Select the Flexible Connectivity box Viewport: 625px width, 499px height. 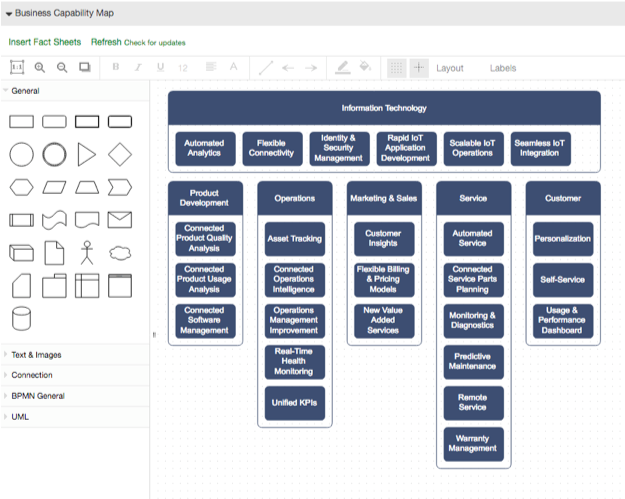coord(272,149)
